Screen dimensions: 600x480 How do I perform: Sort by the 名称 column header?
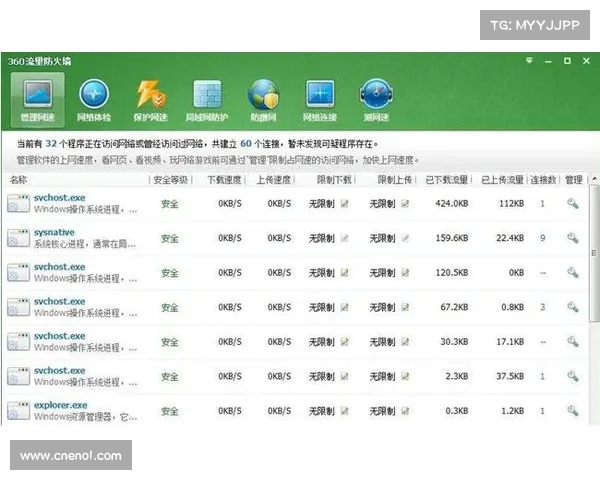click(18, 180)
